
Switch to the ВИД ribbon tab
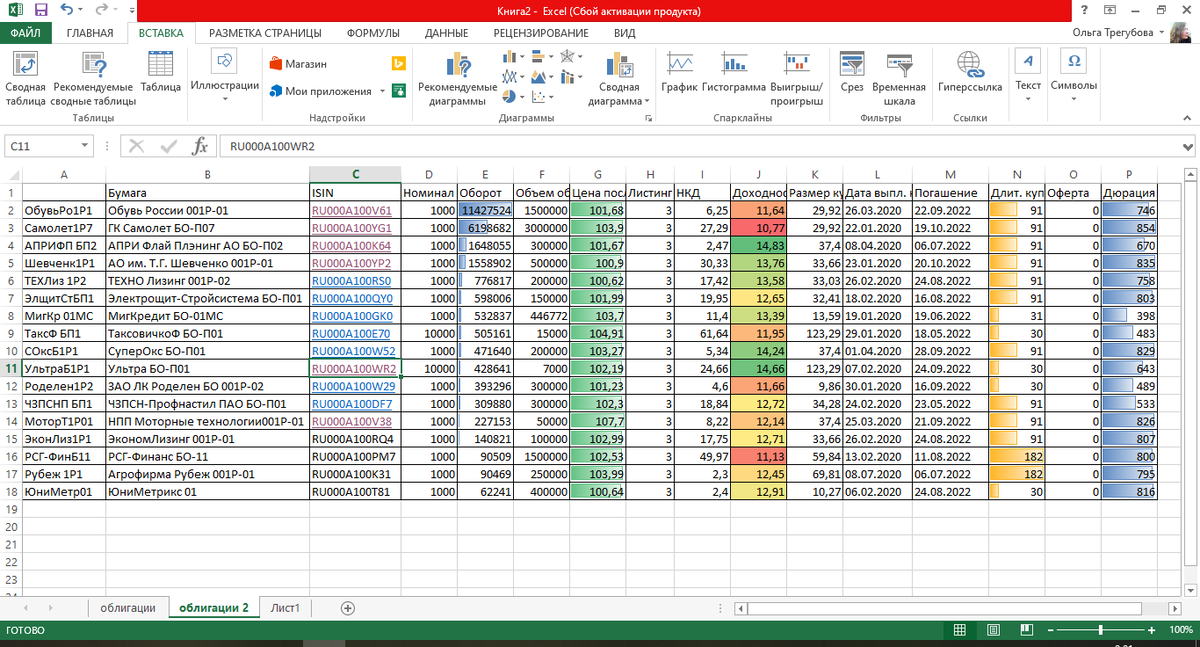[x=625, y=33]
